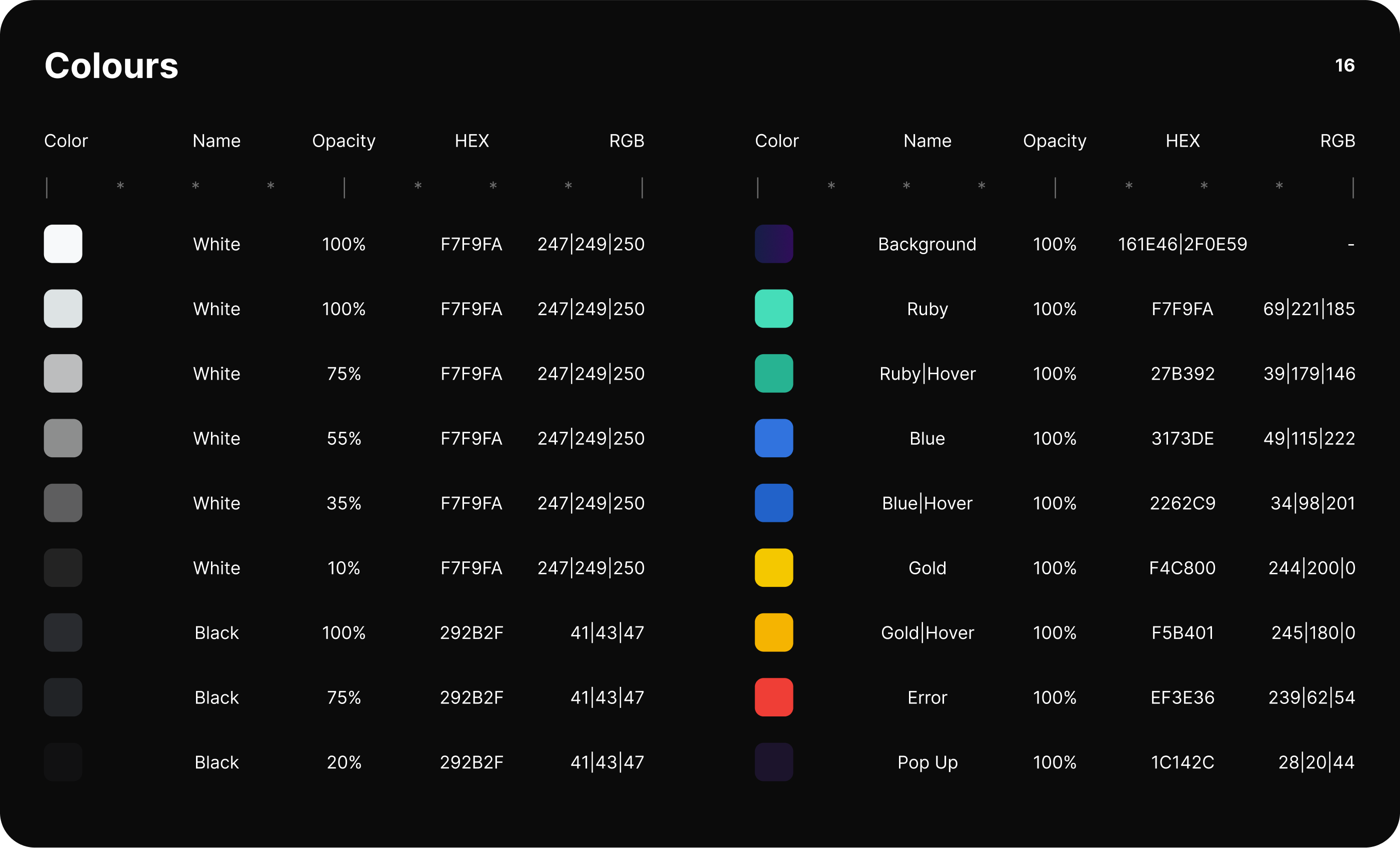The height and width of the screenshot is (848, 1400).
Task: Select the RGB value 28|20|44
Action: [1316, 762]
